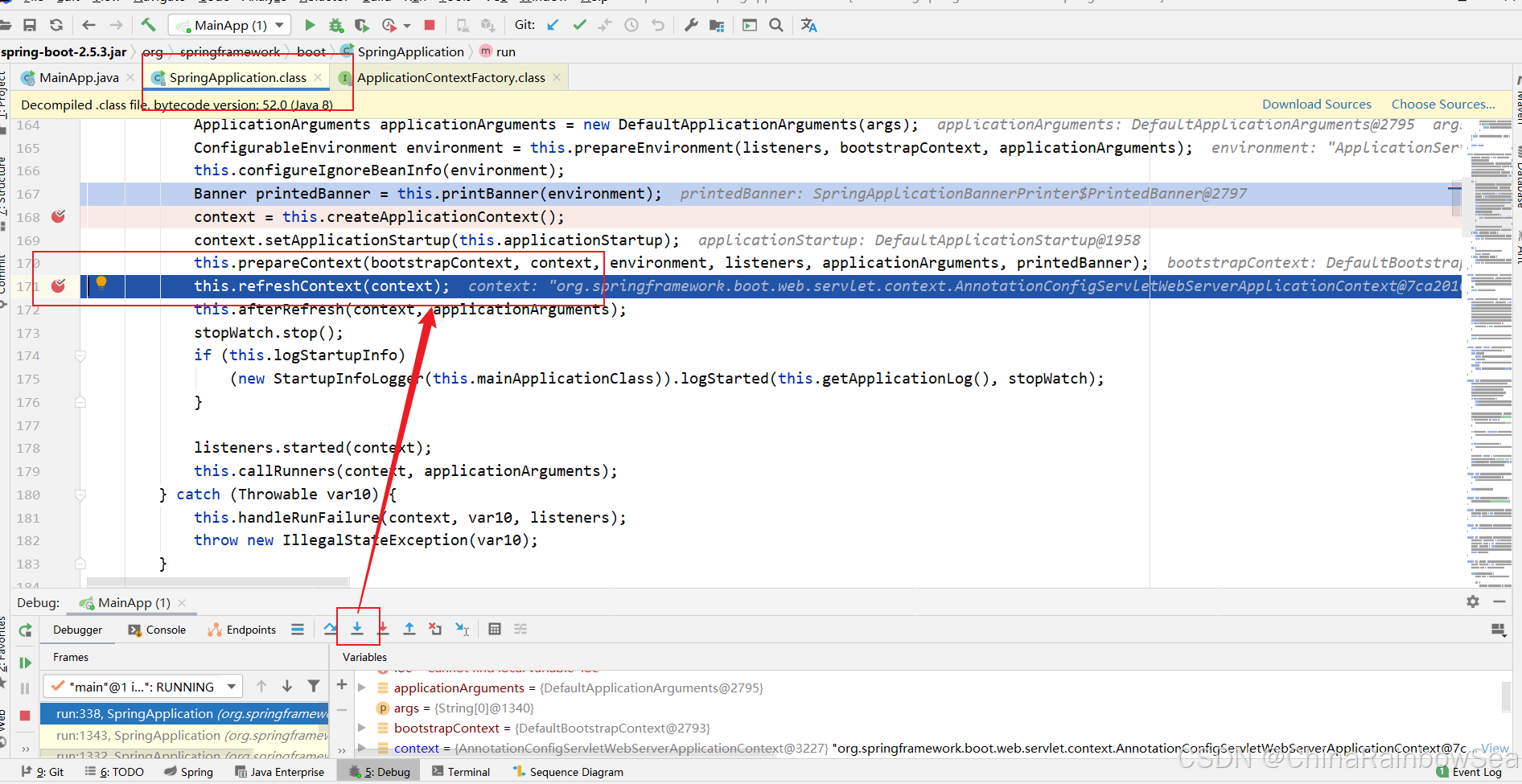
Task: Click the Git commit checkmark icon
Action: tap(579, 25)
